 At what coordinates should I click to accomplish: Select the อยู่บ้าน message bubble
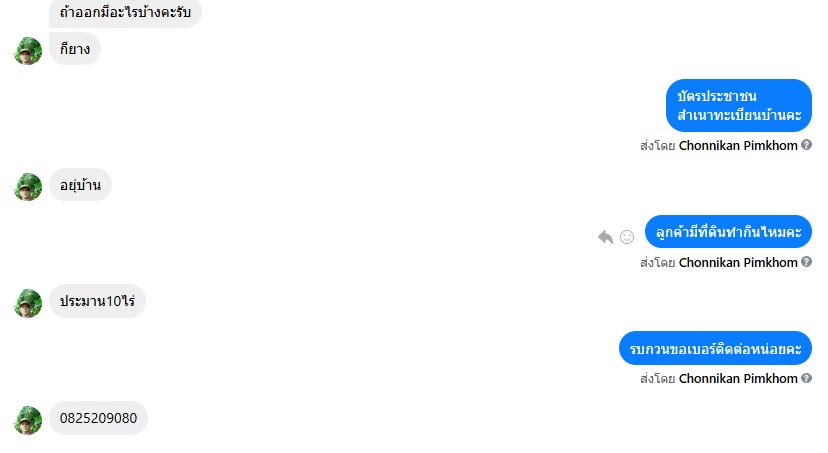point(80,185)
